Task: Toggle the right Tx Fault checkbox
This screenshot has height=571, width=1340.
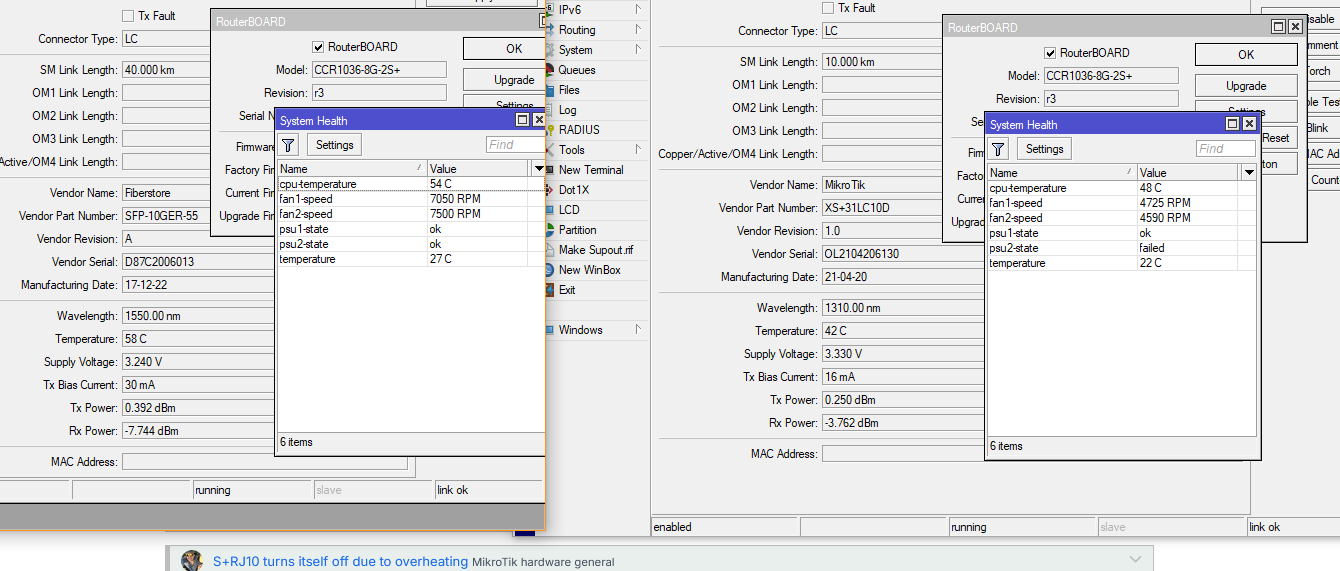Action: click(x=828, y=8)
